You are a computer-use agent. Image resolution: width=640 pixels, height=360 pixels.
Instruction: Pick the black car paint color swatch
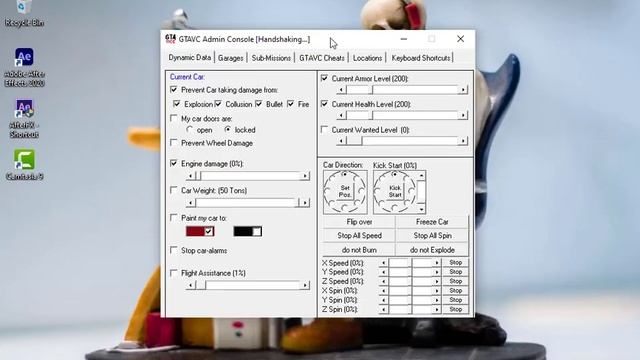(247, 231)
